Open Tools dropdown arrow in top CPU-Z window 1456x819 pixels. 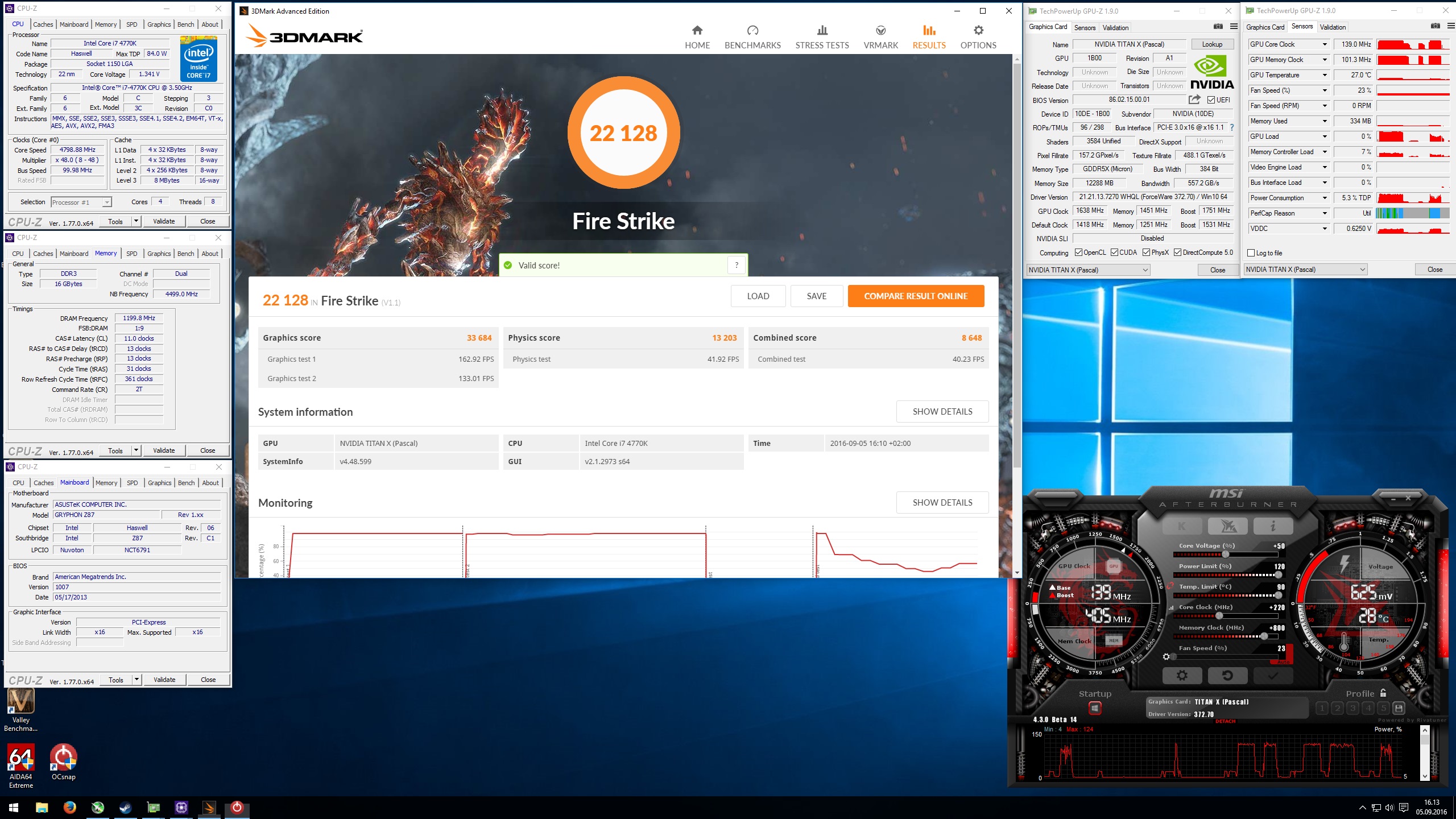pos(136,221)
